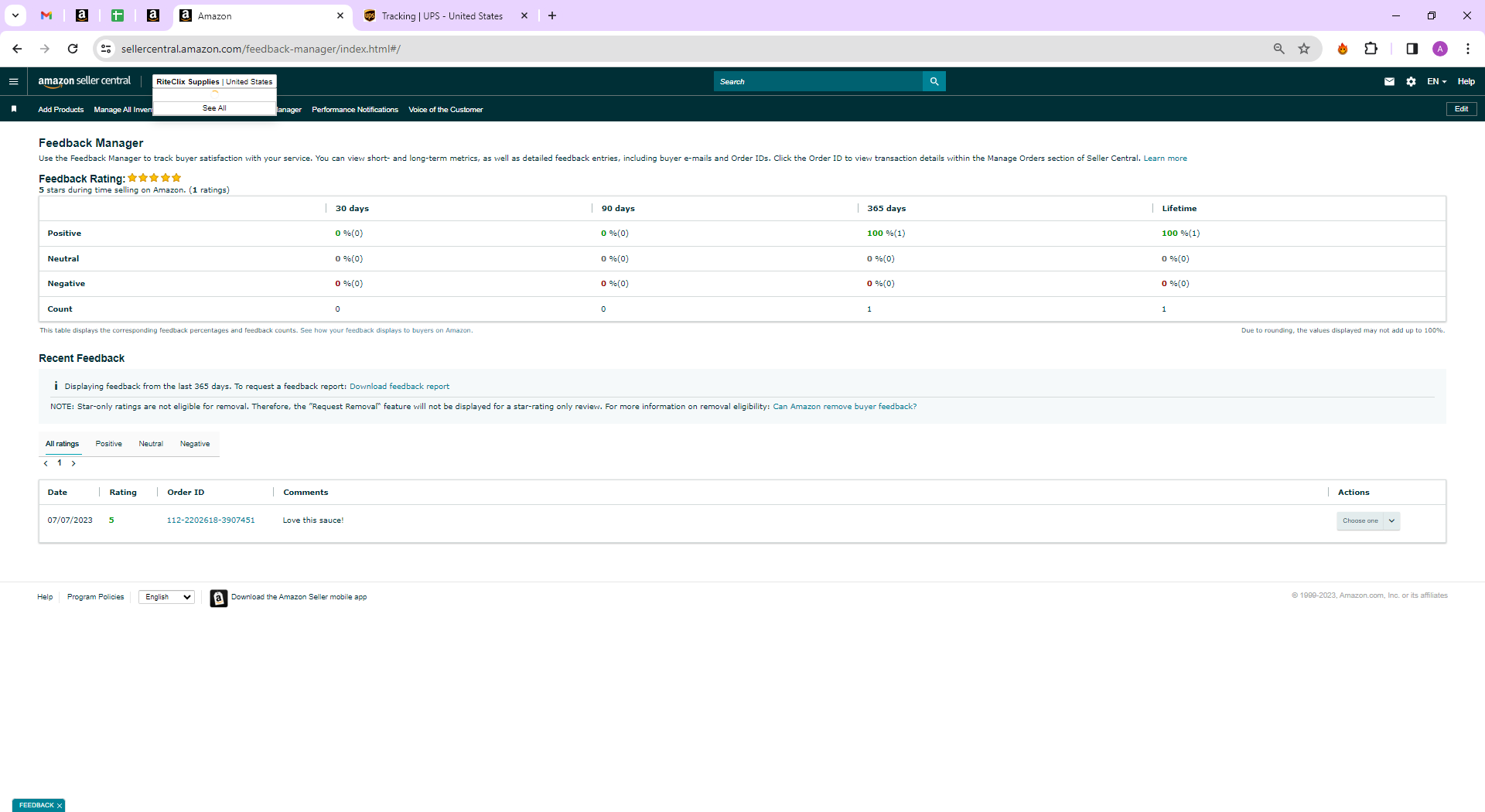Viewport: 1485px width, 812px height.
Task: Reload the page
Action: (x=73, y=49)
